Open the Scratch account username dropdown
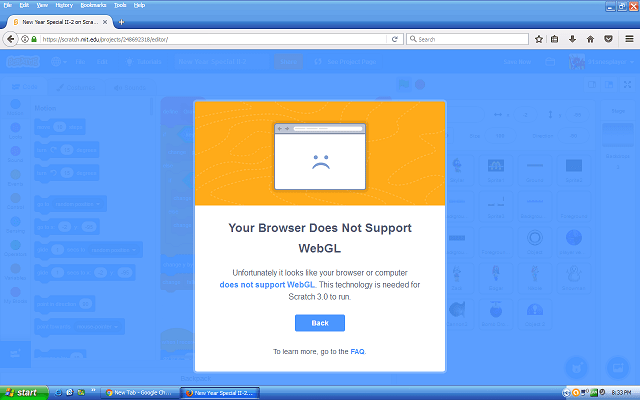640x400 pixels. tap(602, 62)
